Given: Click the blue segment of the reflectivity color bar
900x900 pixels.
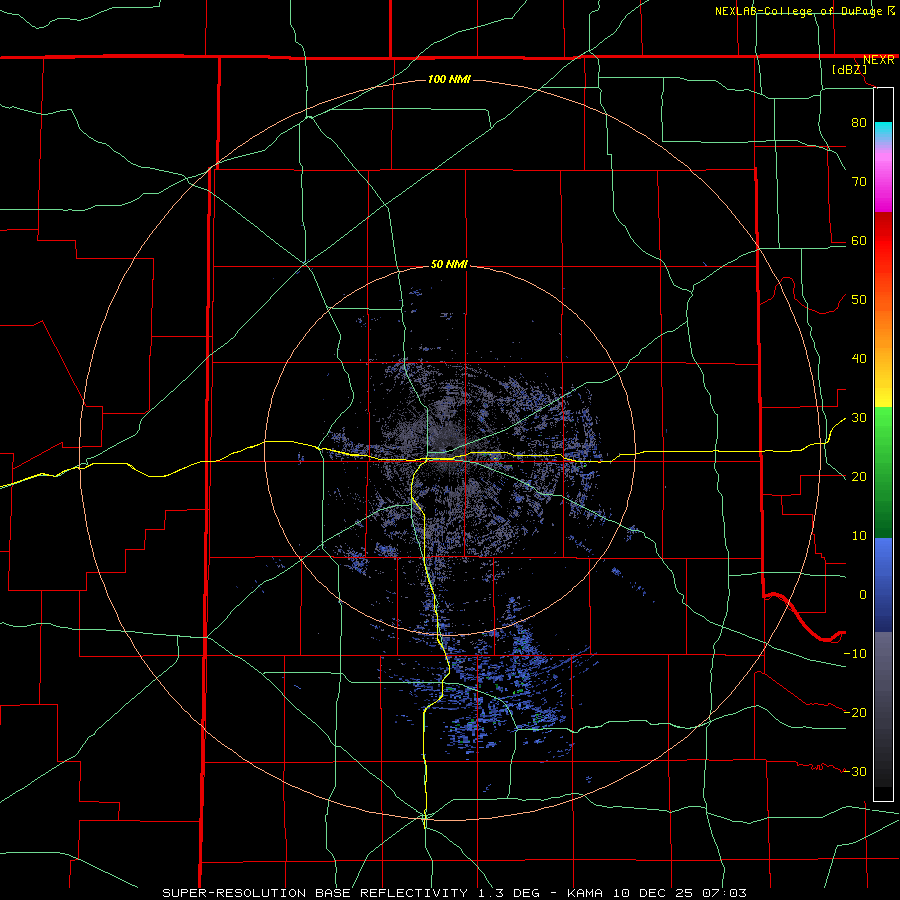Looking at the screenshot, I should (x=883, y=584).
